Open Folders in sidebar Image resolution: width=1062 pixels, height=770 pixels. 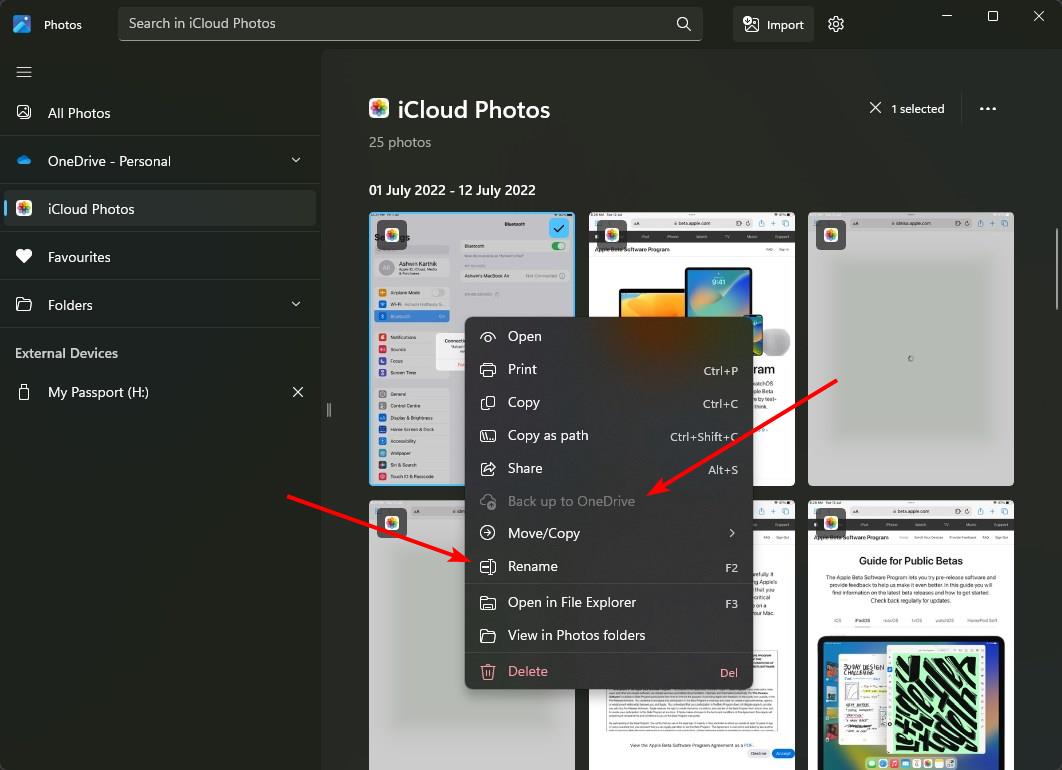[x=160, y=305]
